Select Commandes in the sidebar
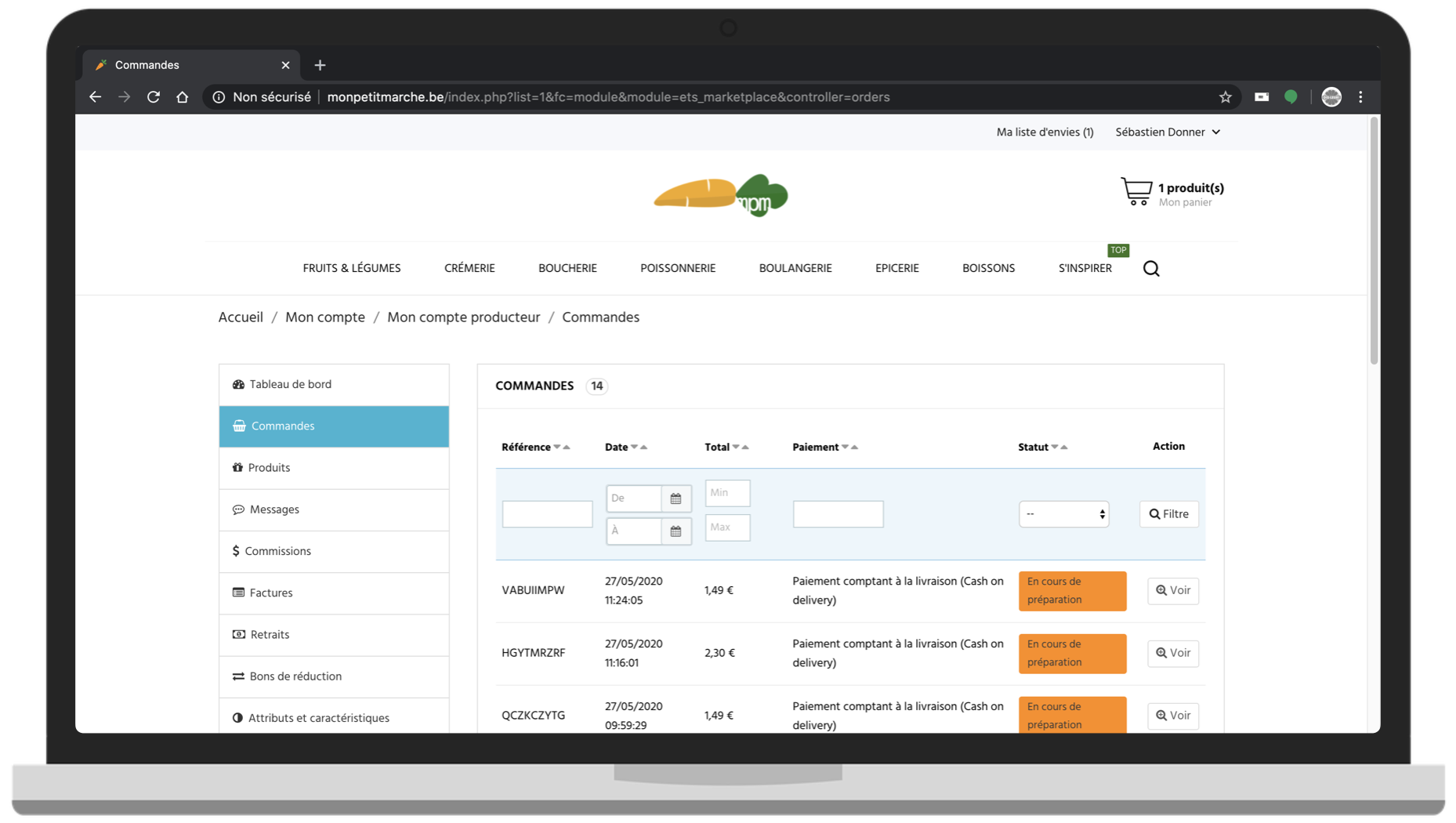This screenshot has width=1456, height=823. click(334, 426)
